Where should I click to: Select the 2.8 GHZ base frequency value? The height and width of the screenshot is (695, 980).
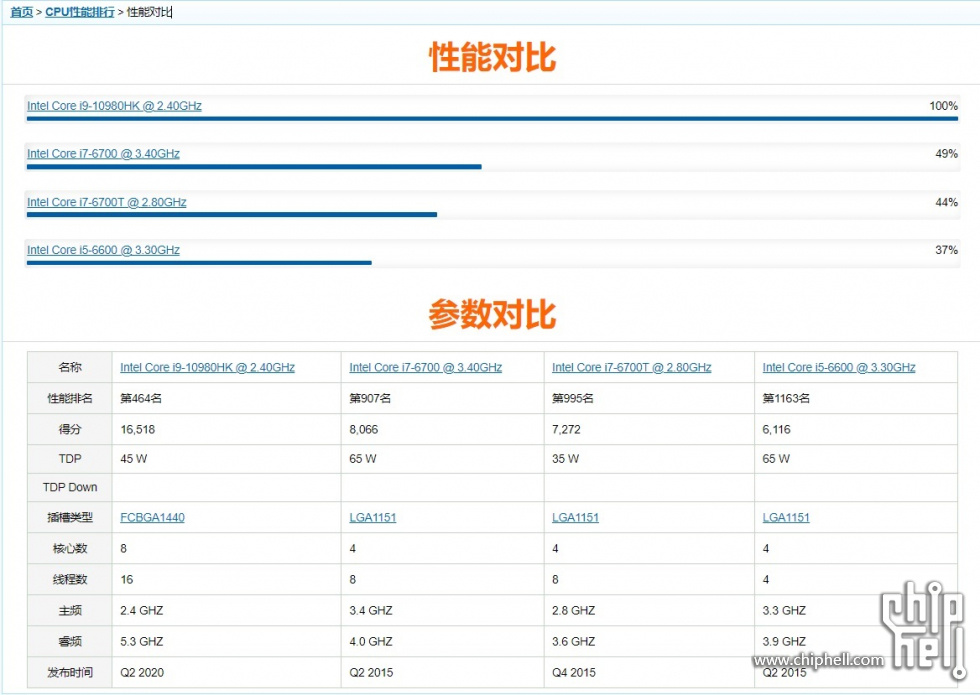click(x=574, y=610)
